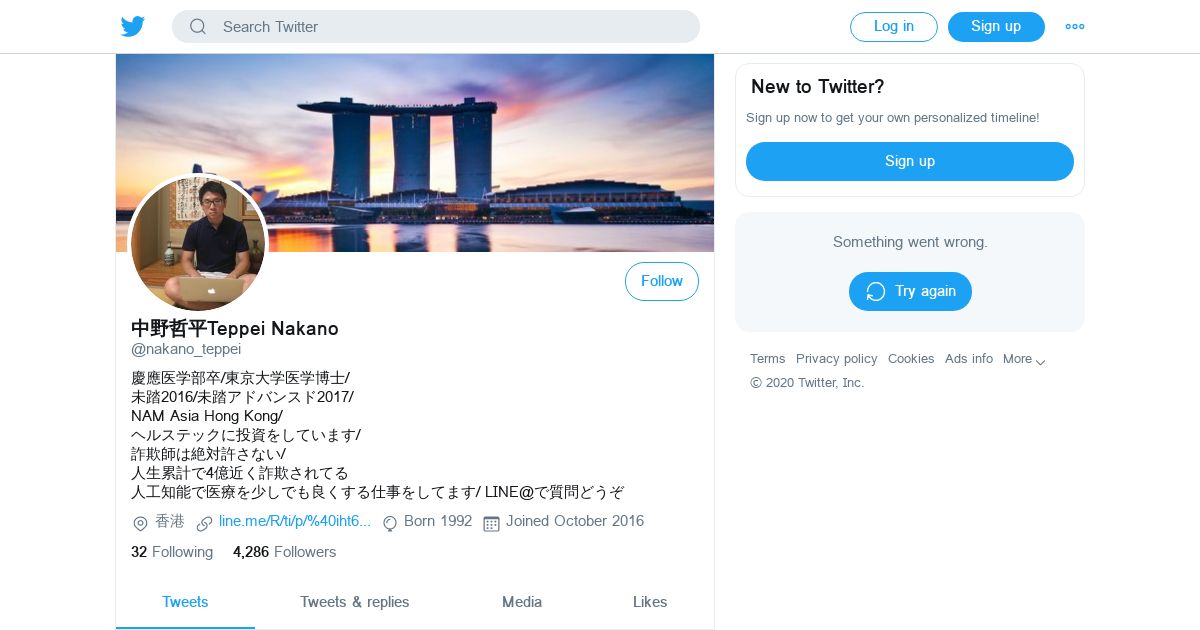Click the retry circular arrow icon
Viewport: 1200px width, 630px height.
(876, 291)
